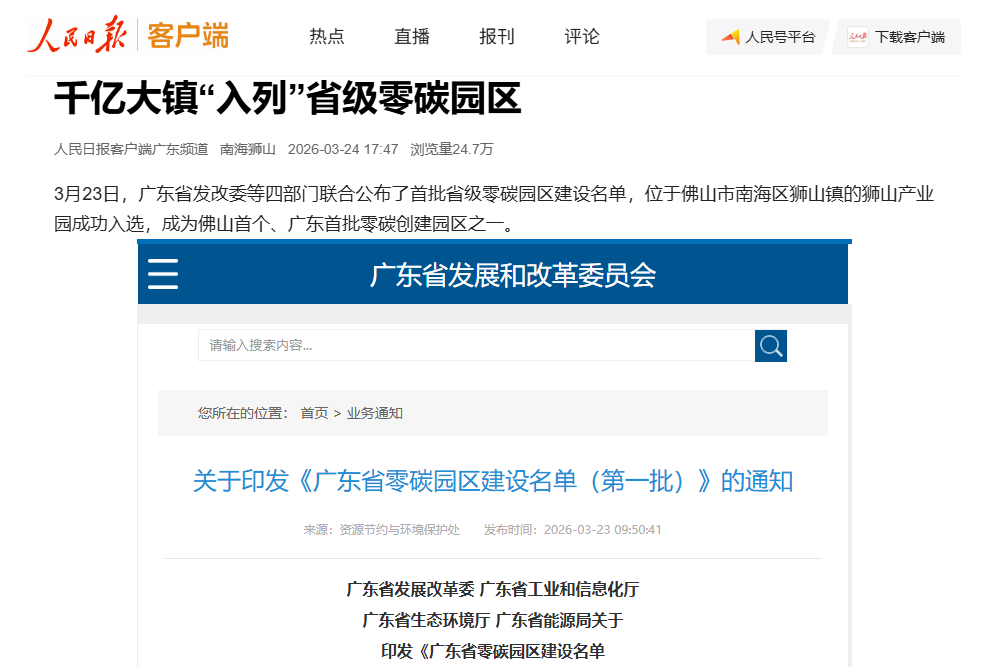Click the 来源：资源节约与环境保护处 text
This screenshot has width=988, height=667.
(x=382, y=530)
